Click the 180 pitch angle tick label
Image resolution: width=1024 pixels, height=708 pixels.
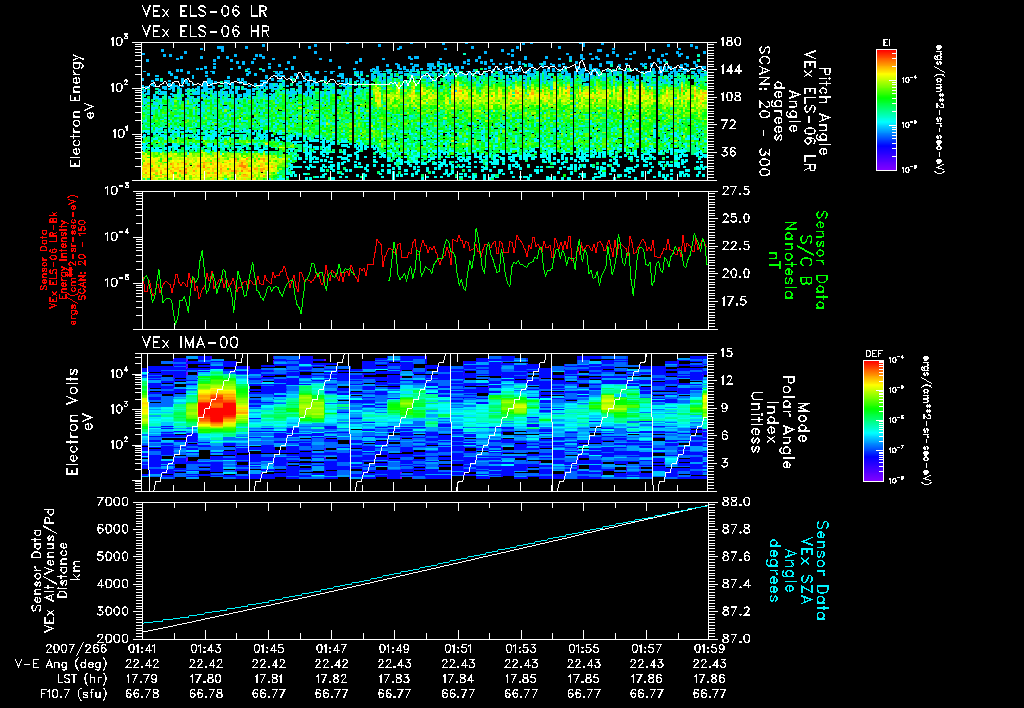[x=731, y=42]
